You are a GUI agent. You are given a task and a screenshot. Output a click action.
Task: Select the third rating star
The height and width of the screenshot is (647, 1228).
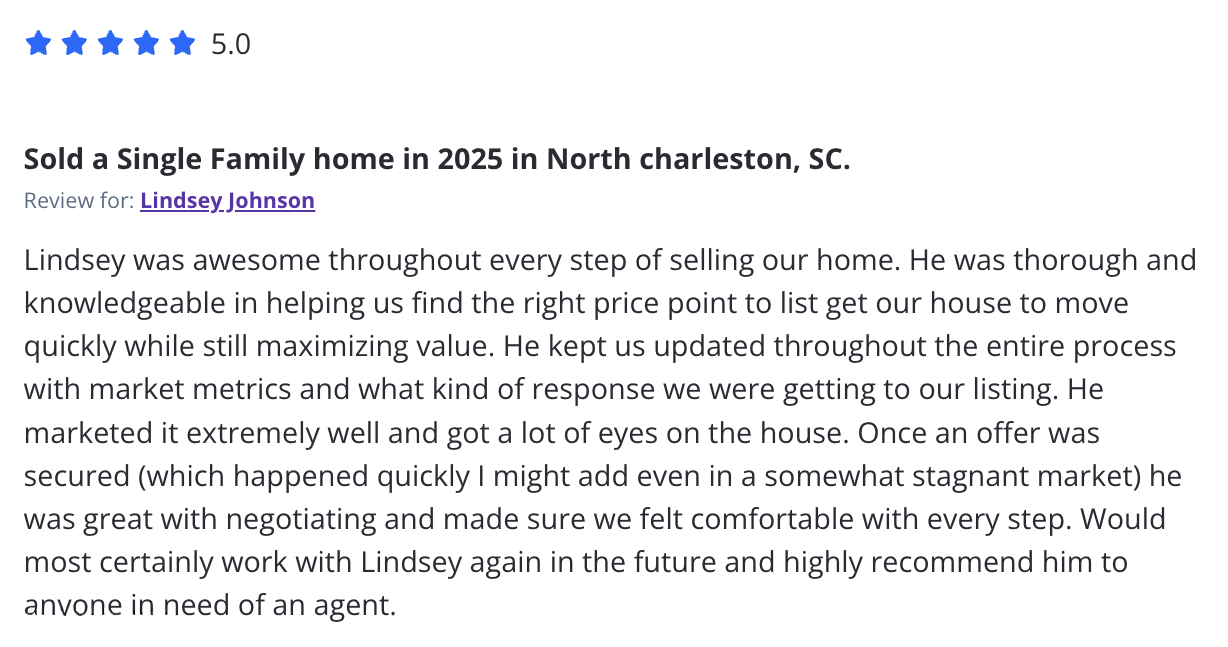click(x=109, y=44)
